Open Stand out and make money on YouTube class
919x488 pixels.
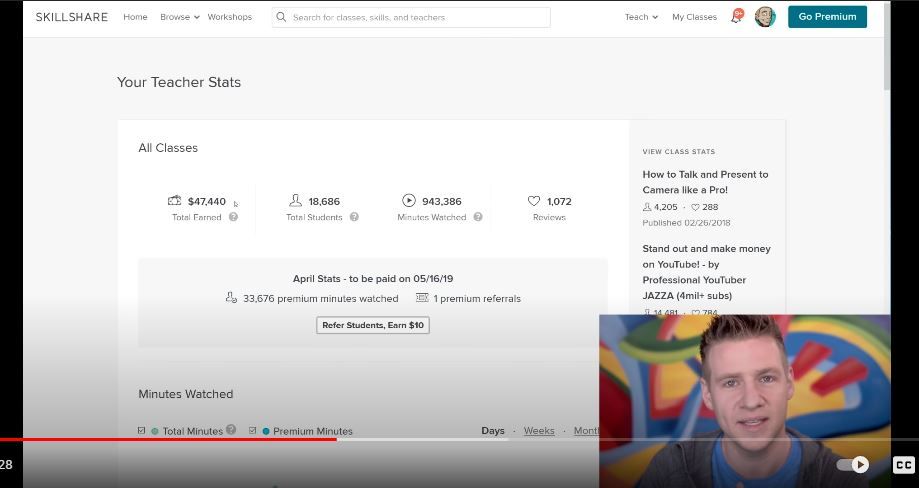(706, 272)
